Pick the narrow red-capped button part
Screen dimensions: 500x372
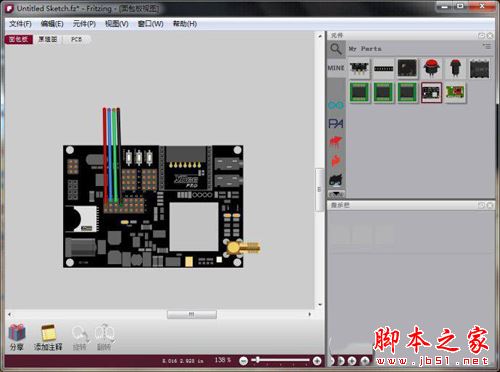coord(455,68)
